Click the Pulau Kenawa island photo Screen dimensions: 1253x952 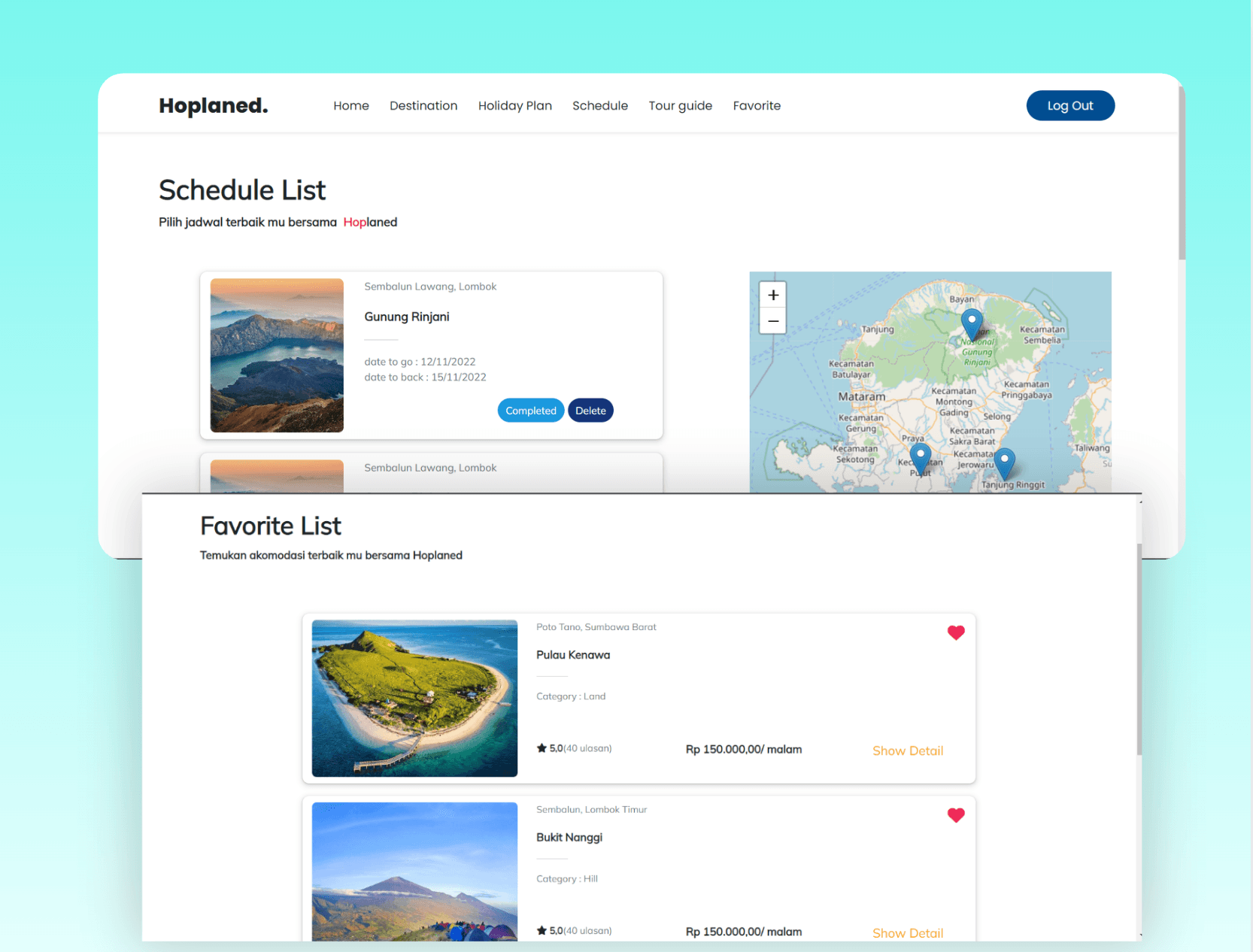point(414,698)
